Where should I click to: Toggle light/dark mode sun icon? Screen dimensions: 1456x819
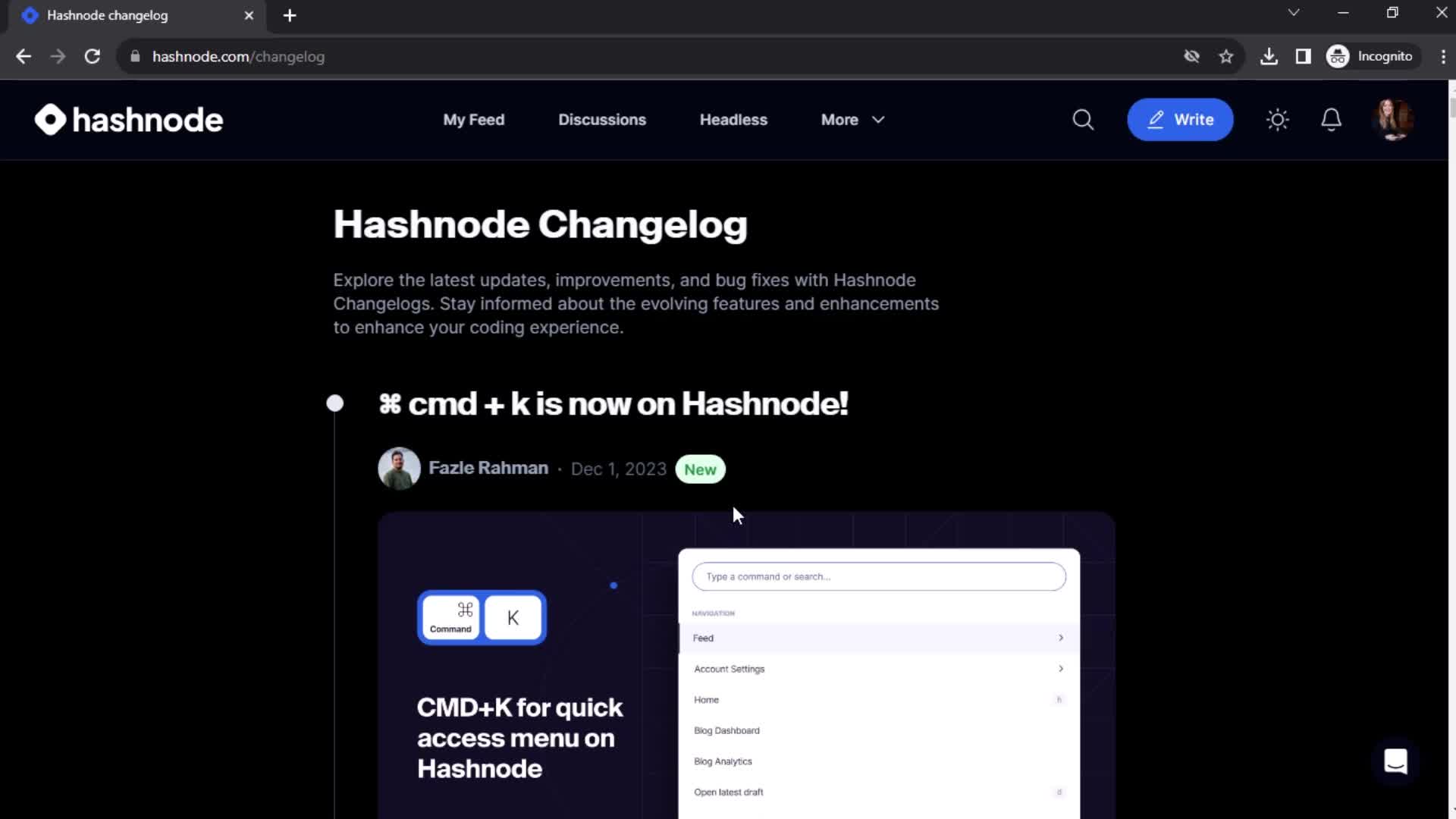pos(1278,119)
